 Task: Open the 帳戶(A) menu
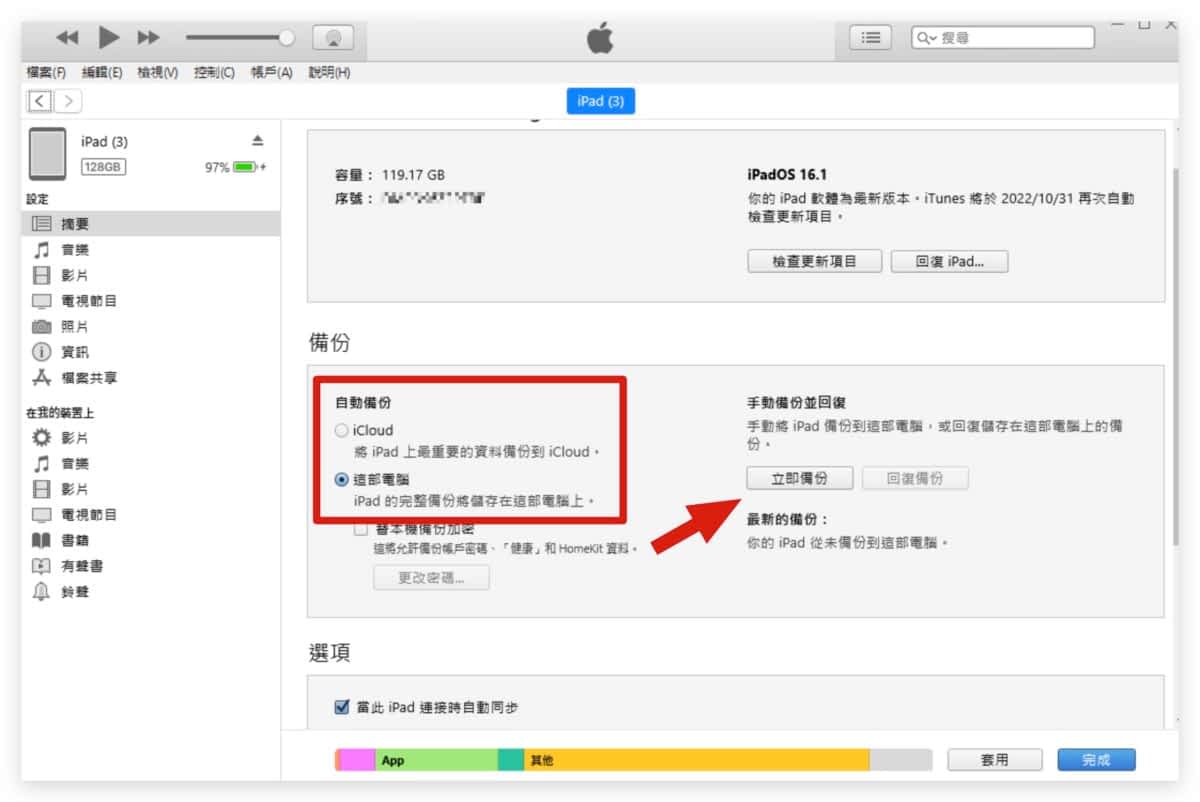(x=272, y=73)
